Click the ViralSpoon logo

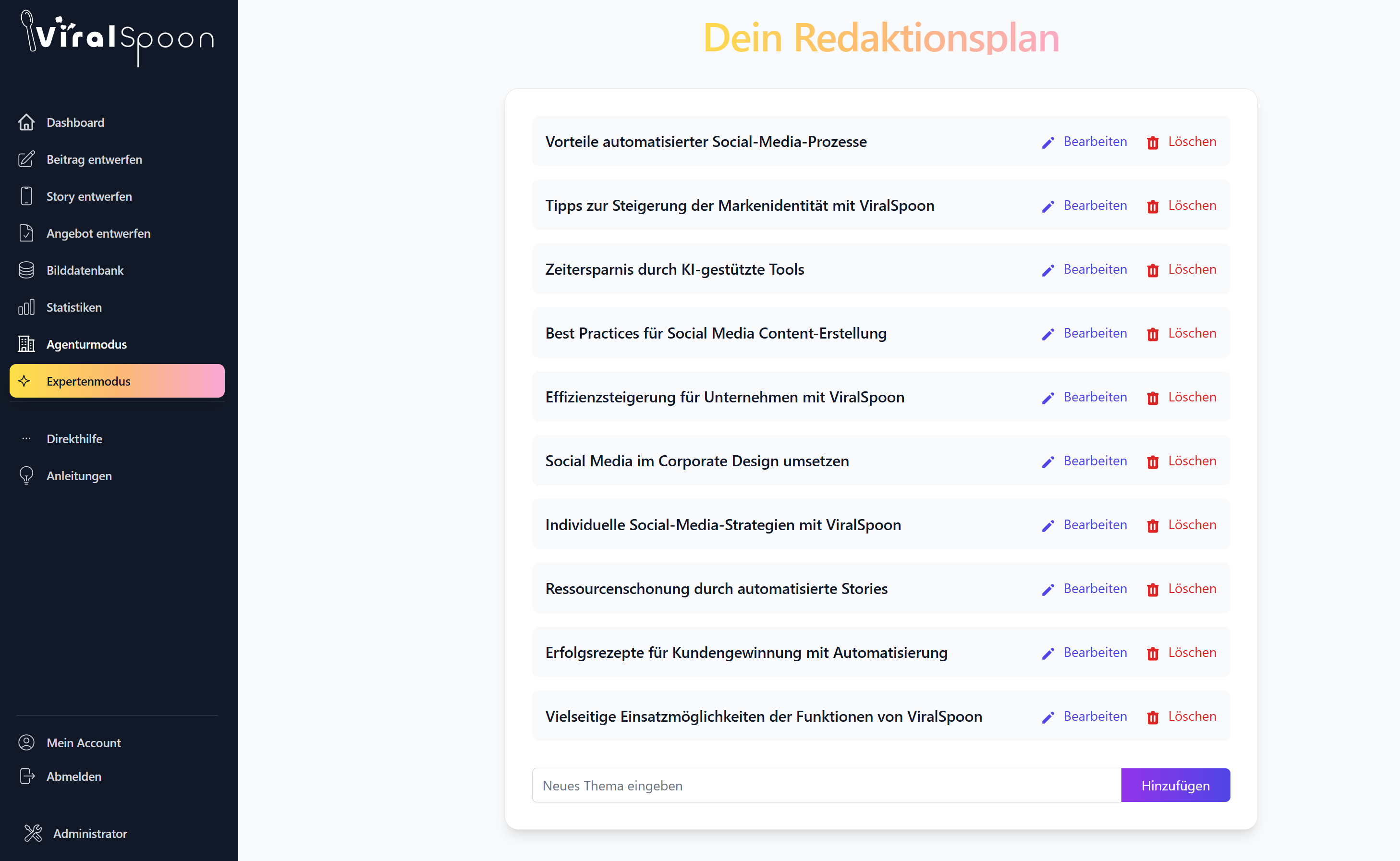click(118, 38)
